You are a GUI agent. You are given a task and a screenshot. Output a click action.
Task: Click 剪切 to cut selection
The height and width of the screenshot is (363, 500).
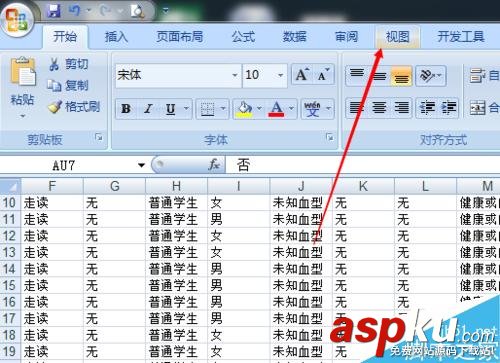(69, 64)
